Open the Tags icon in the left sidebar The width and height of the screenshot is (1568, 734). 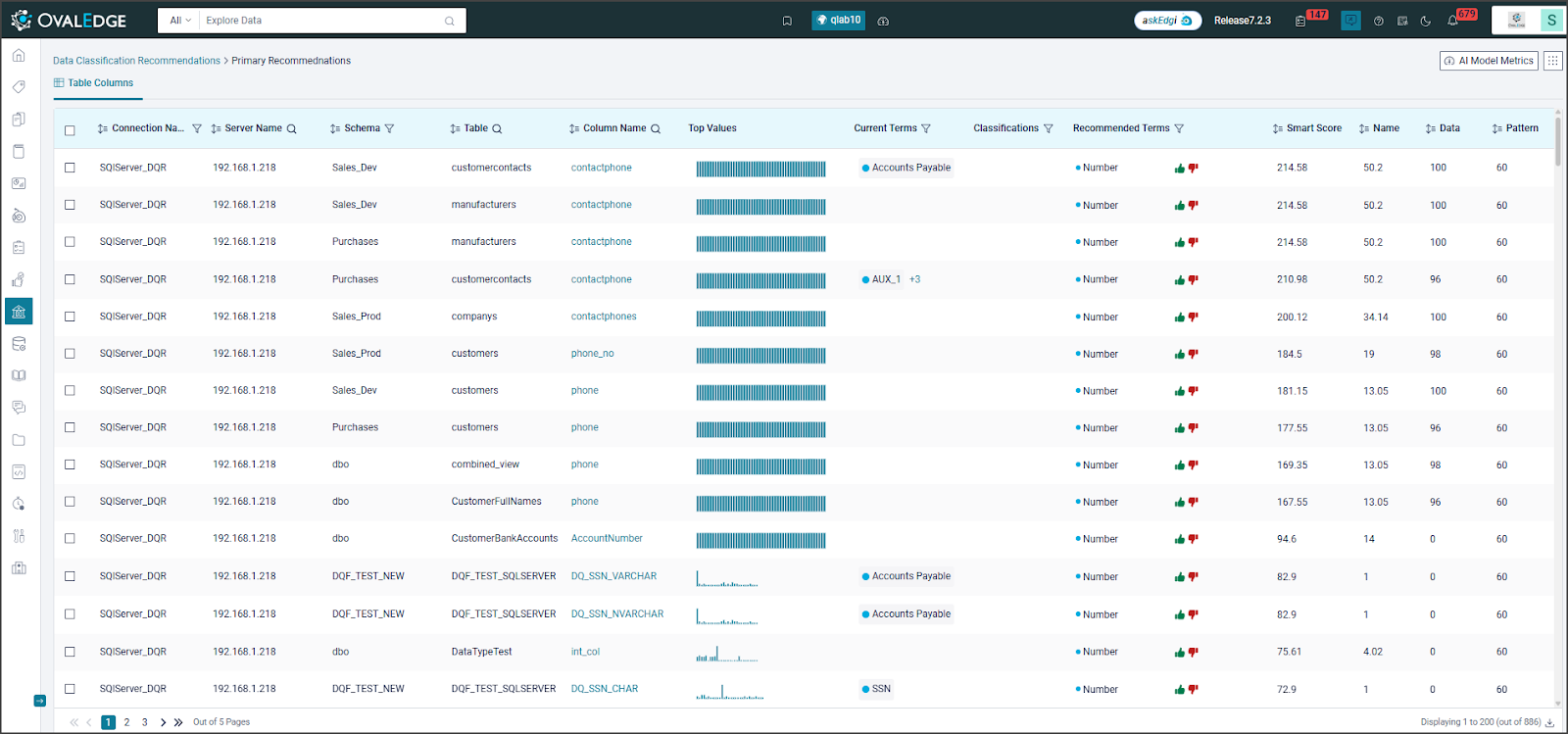pyautogui.click(x=19, y=87)
